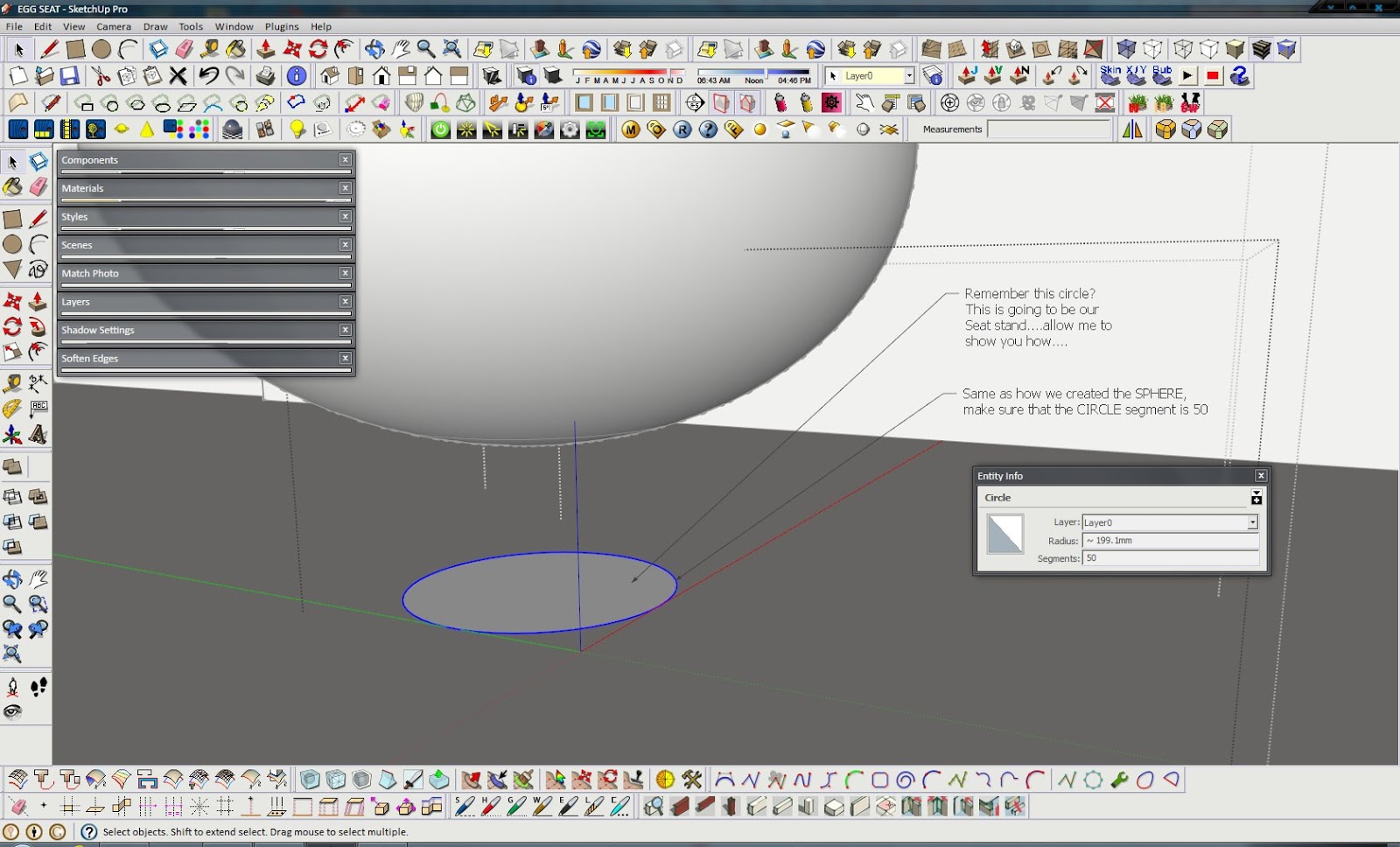1400x847 pixels.
Task: Click the red stop button in toolbar
Action: click(x=1213, y=76)
